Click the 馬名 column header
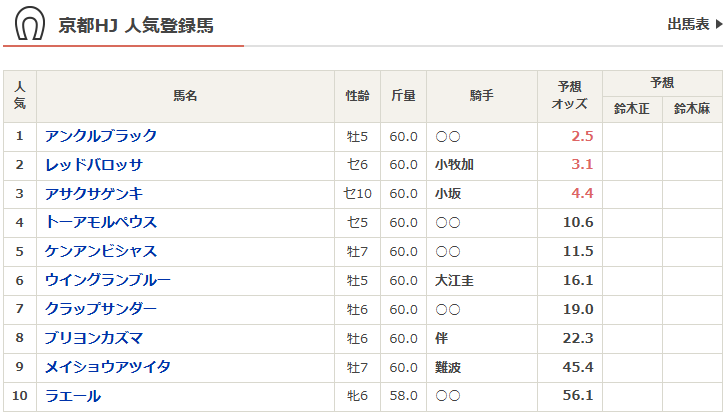This screenshot has height=414, width=728. point(185,96)
